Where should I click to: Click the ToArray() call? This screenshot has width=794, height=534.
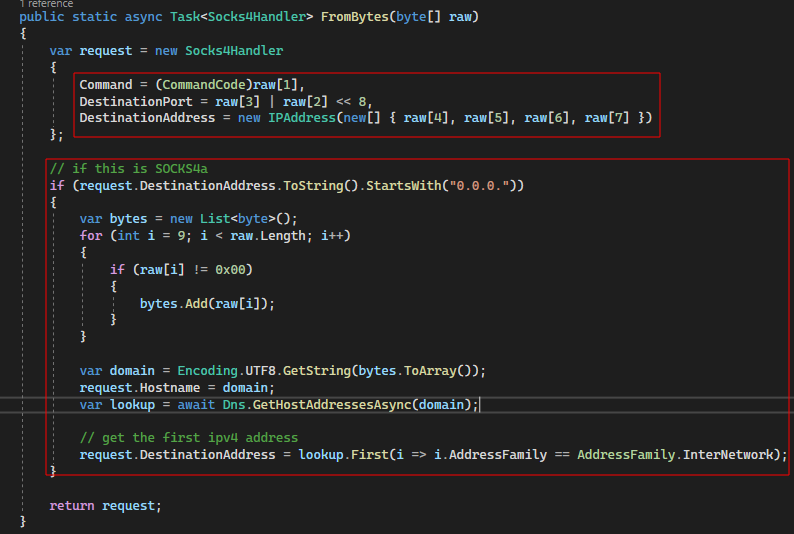(x=438, y=371)
